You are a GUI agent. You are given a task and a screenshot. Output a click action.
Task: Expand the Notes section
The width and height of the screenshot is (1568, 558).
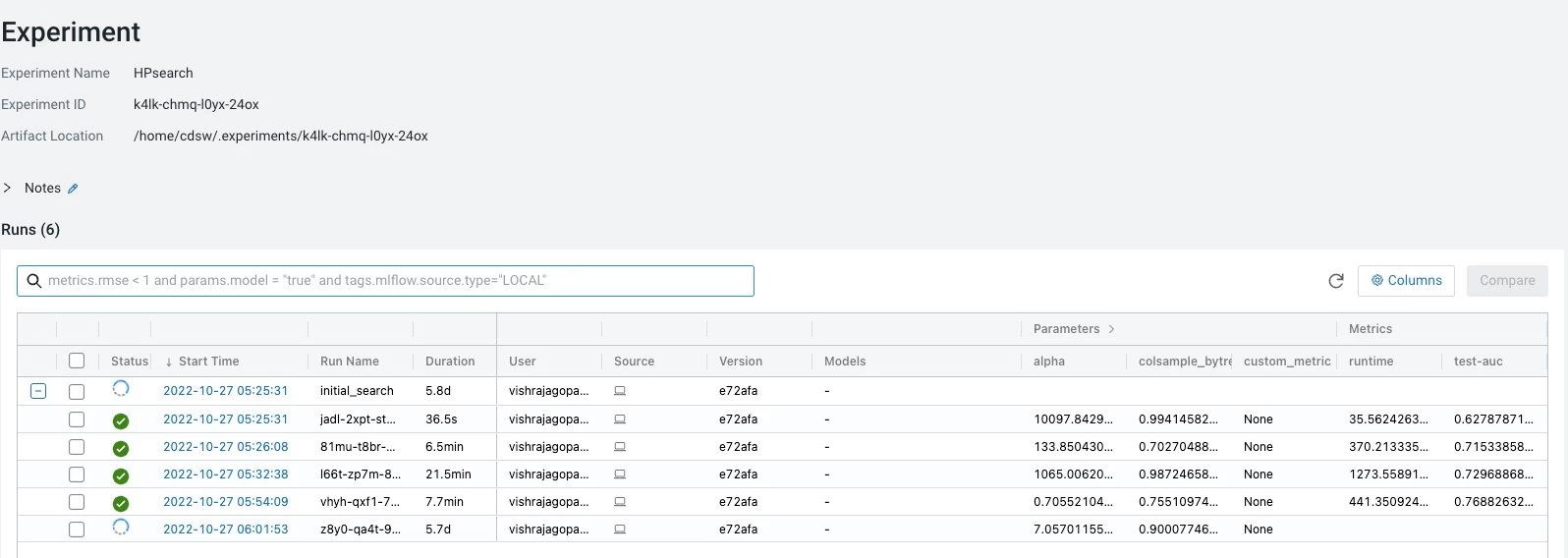[8, 188]
